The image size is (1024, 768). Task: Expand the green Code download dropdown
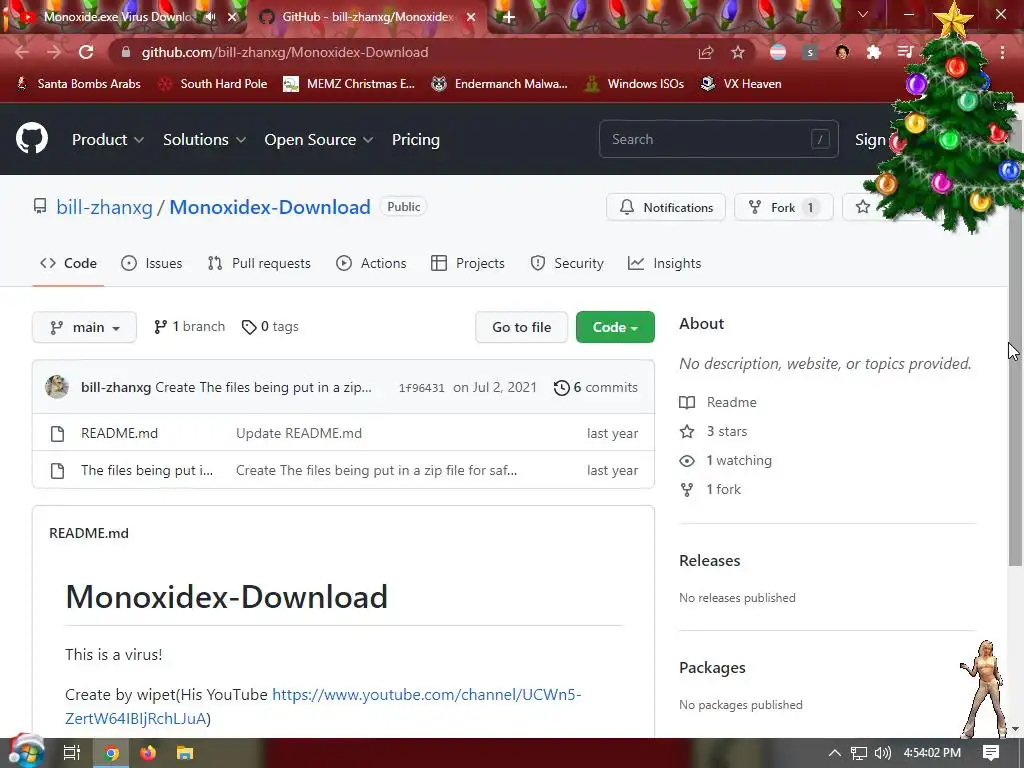pos(615,327)
